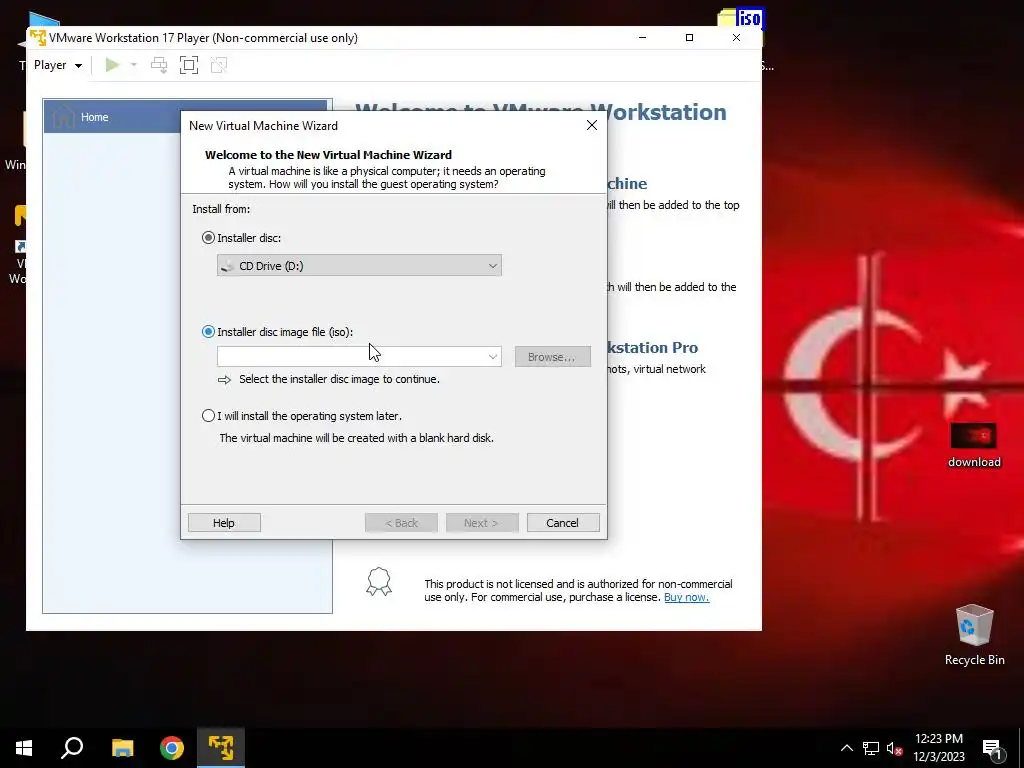
Task: Open the Player menu
Action: click(x=57, y=65)
